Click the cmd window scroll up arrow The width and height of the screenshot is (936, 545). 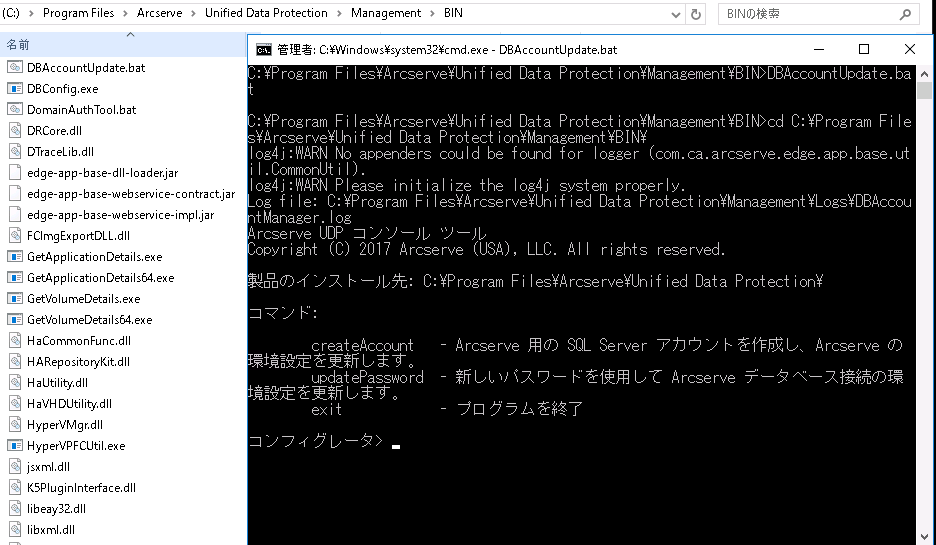coord(924,74)
